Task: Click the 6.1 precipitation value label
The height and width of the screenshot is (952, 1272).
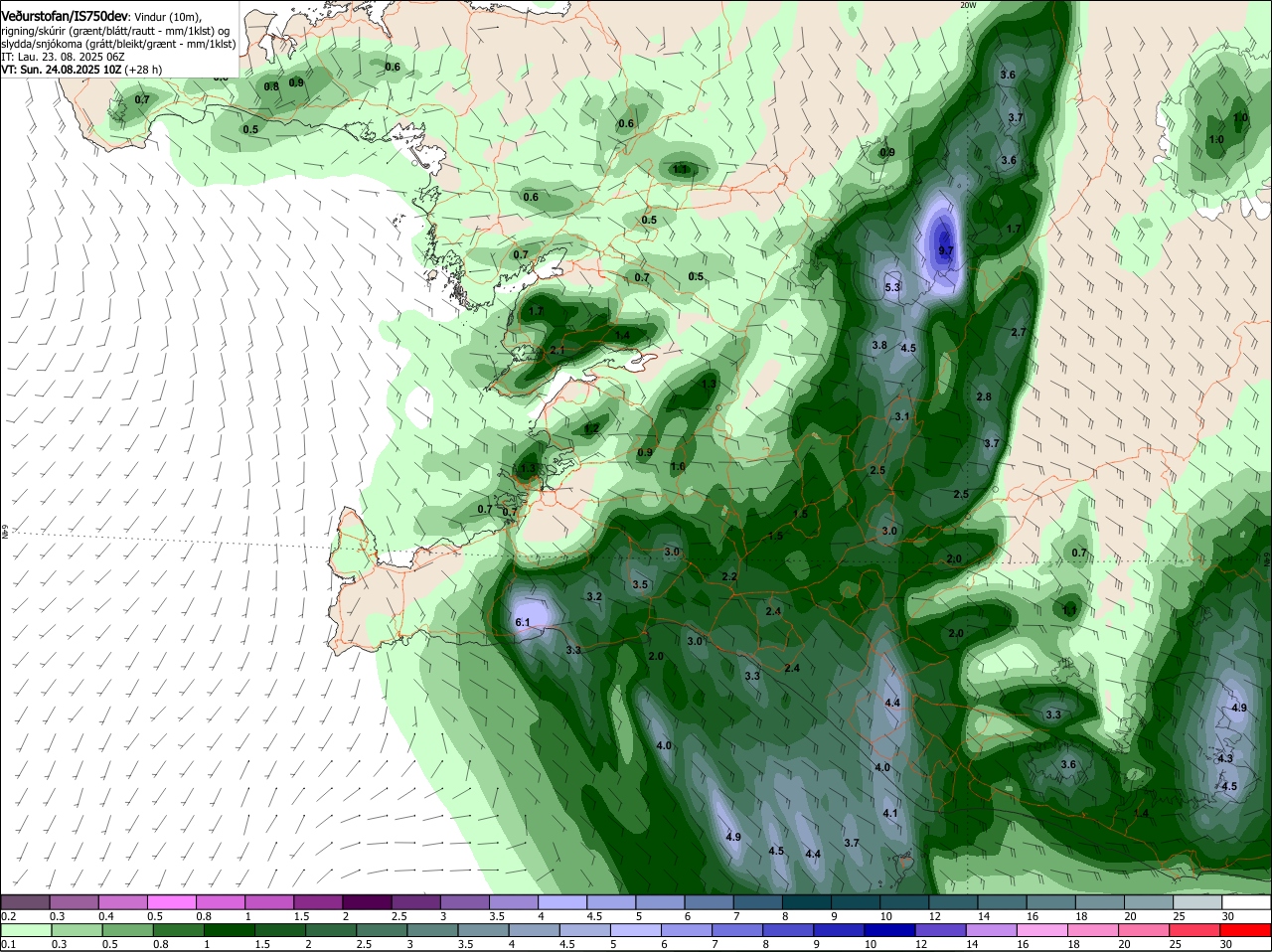Action: pyautogui.click(x=523, y=622)
